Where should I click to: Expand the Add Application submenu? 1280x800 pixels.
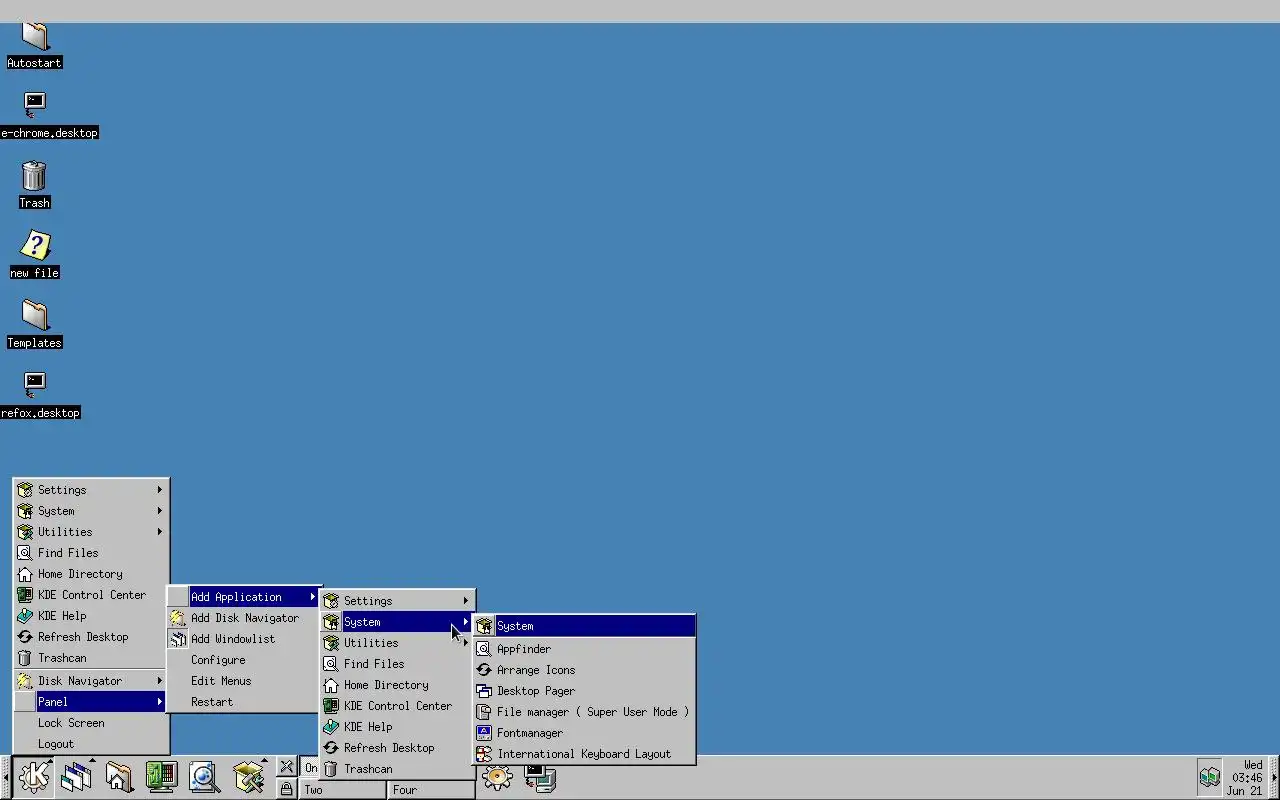click(x=244, y=597)
